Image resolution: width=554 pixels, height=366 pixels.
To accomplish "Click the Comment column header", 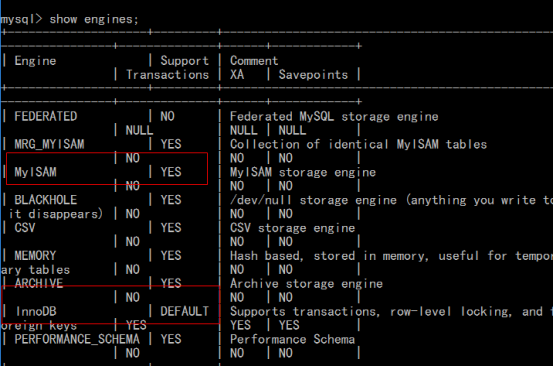I will 254,61.
